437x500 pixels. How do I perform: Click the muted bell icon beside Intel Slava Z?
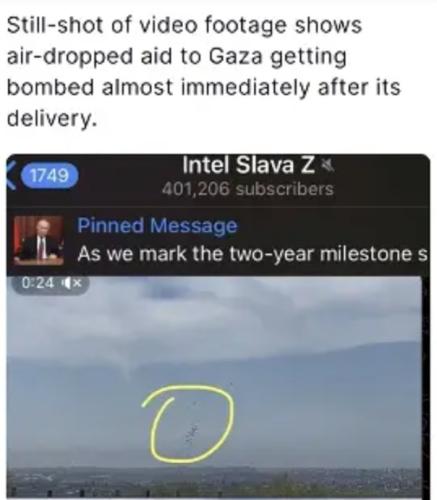(328, 165)
